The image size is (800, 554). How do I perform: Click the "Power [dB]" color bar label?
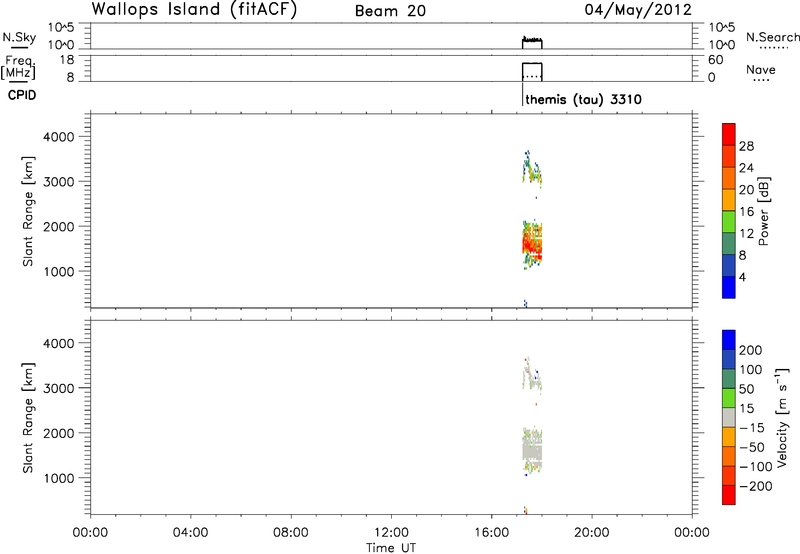(x=763, y=211)
